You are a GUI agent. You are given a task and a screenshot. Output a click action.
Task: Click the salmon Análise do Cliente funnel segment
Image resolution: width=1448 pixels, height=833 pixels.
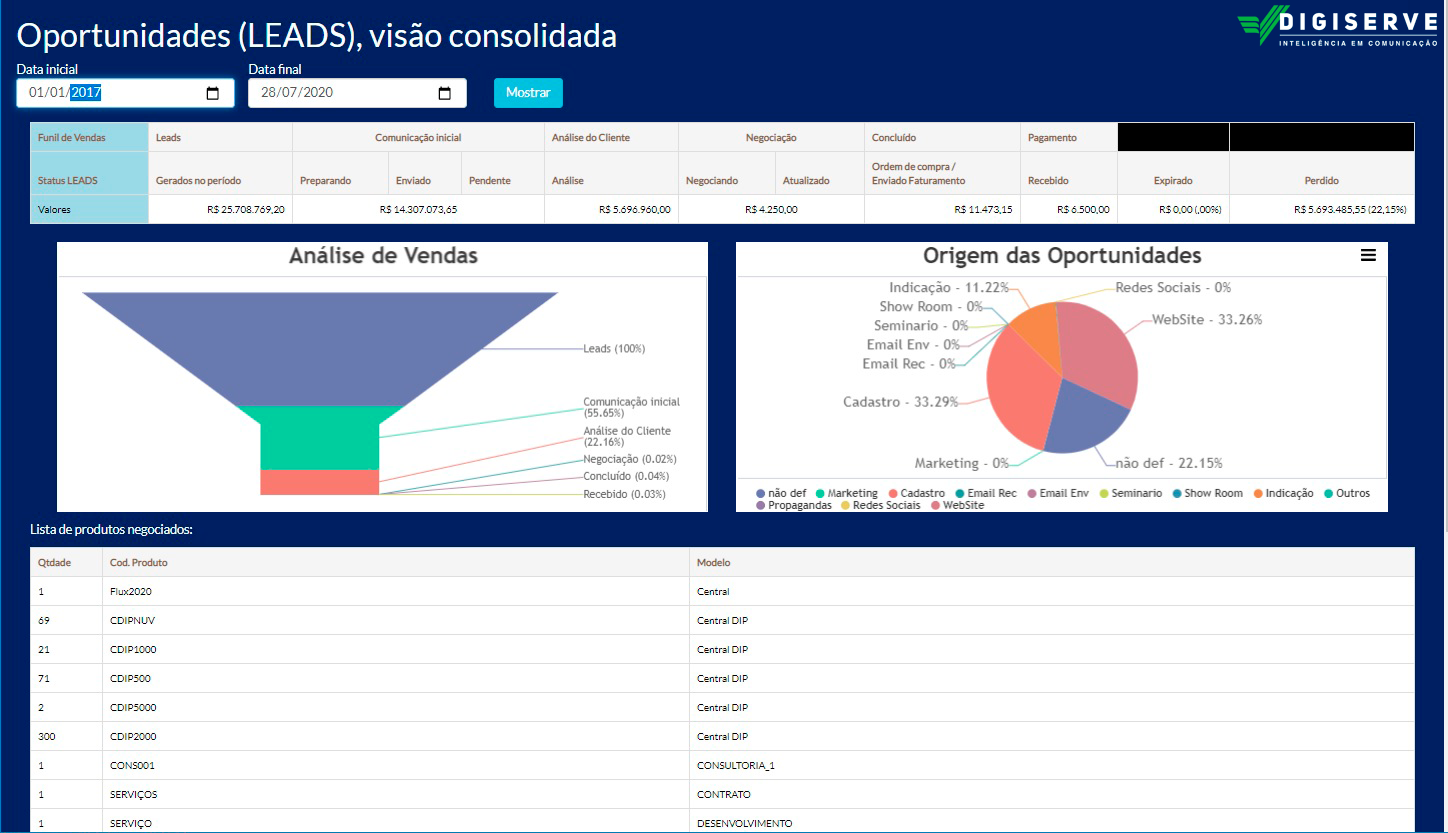pos(320,482)
